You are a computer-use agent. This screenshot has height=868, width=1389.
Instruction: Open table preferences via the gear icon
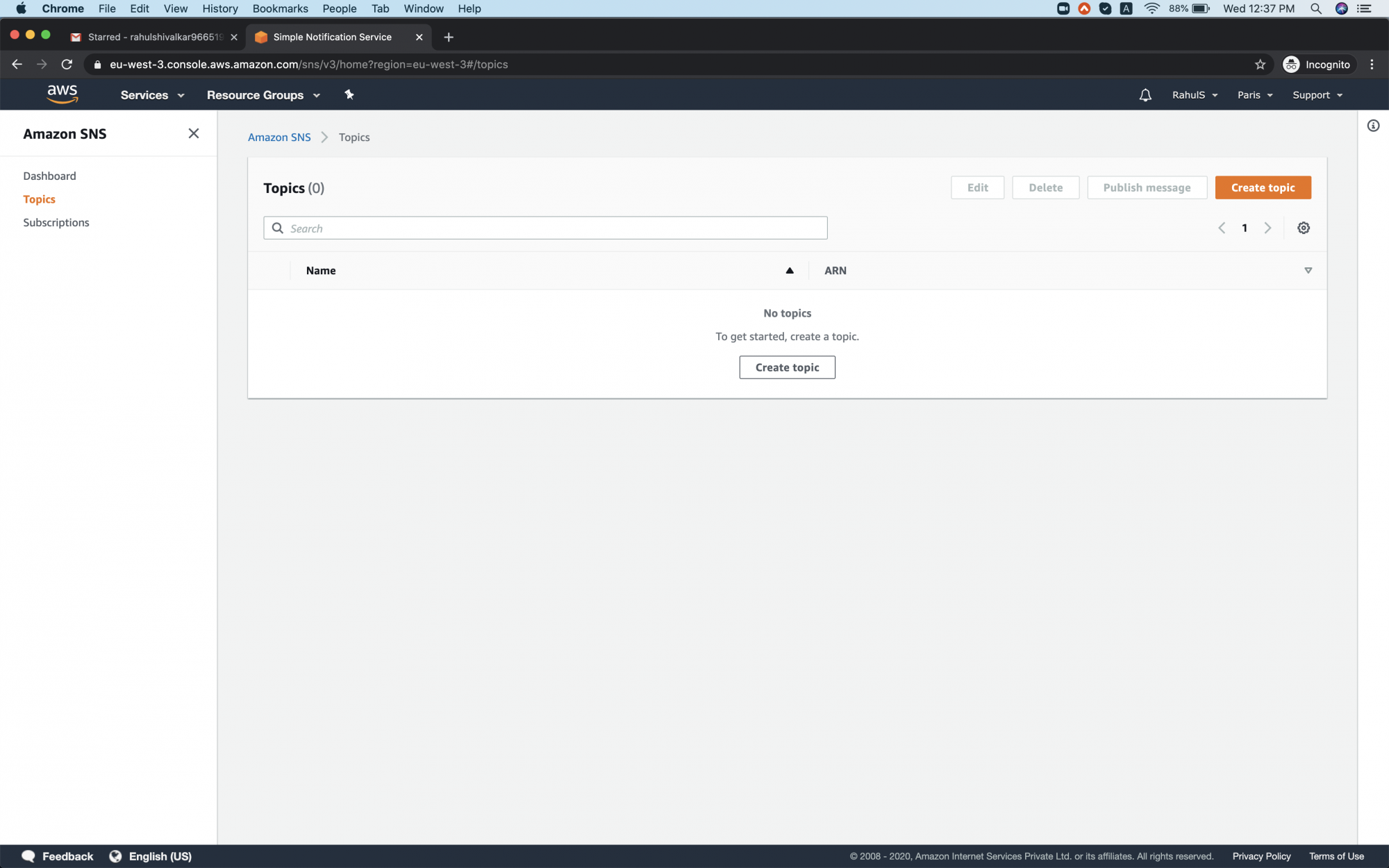(x=1304, y=228)
